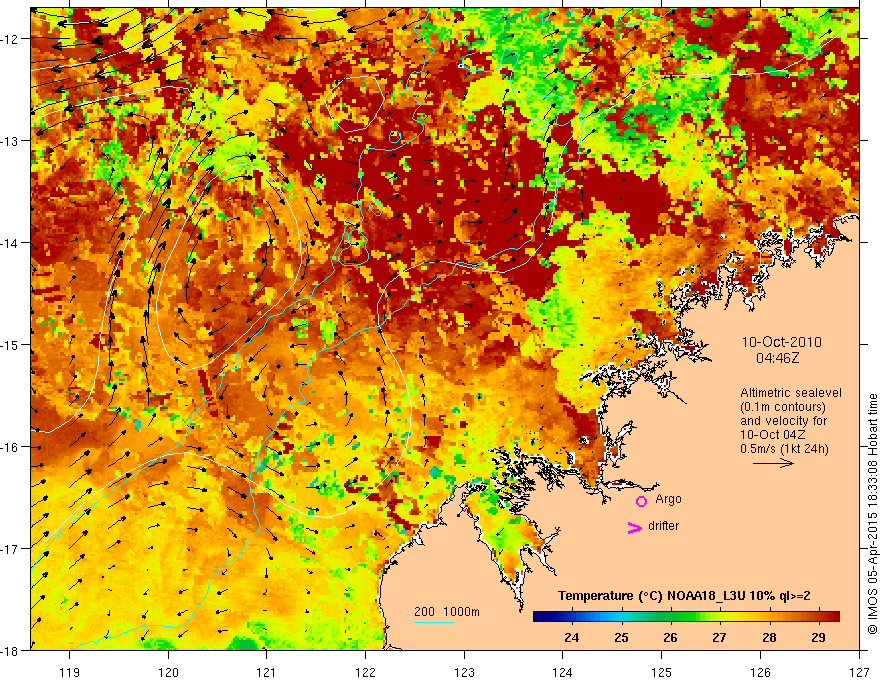880x680 pixels.
Task: Click the color bar value 24
Action: coord(571,637)
